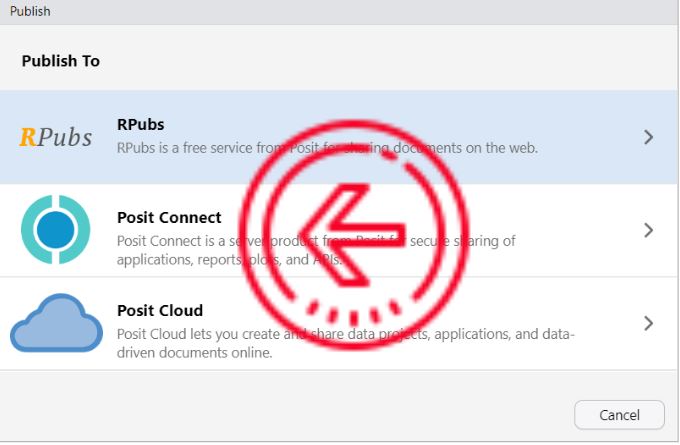Click the "Publish To" heading
Viewport: 680px width, 445px height.
(61, 61)
